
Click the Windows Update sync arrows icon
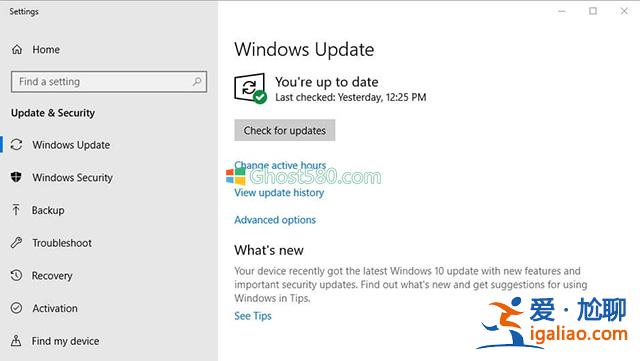16,145
